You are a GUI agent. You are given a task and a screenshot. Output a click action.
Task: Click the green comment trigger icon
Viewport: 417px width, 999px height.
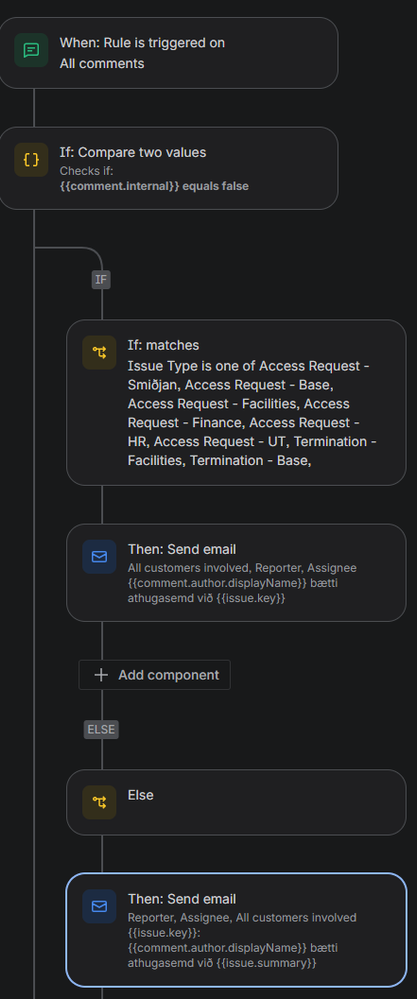click(31, 50)
